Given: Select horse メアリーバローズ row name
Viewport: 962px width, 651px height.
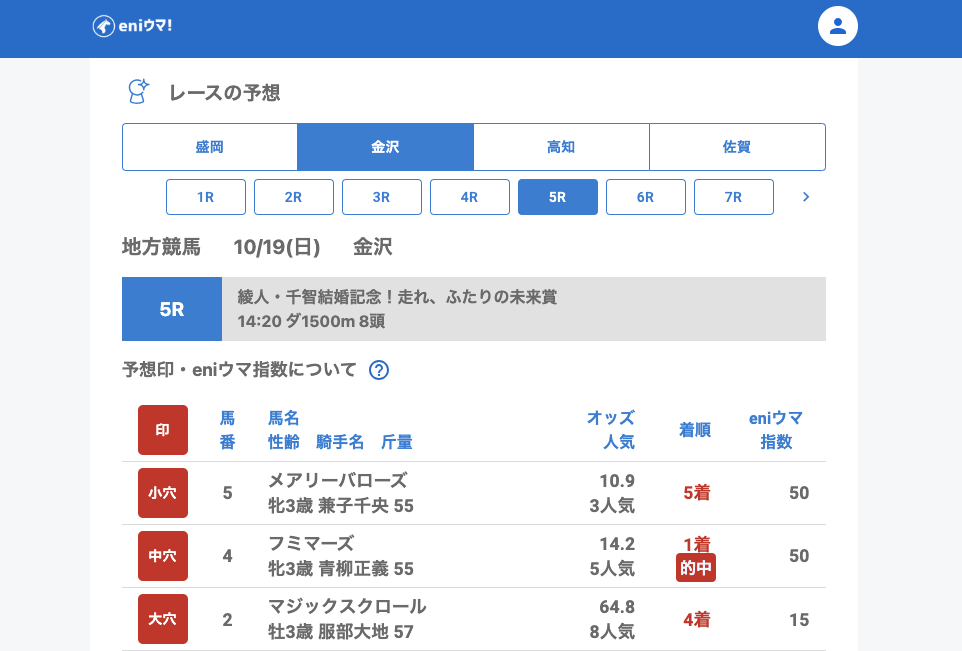Looking at the screenshot, I should click(x=337, y=480).
